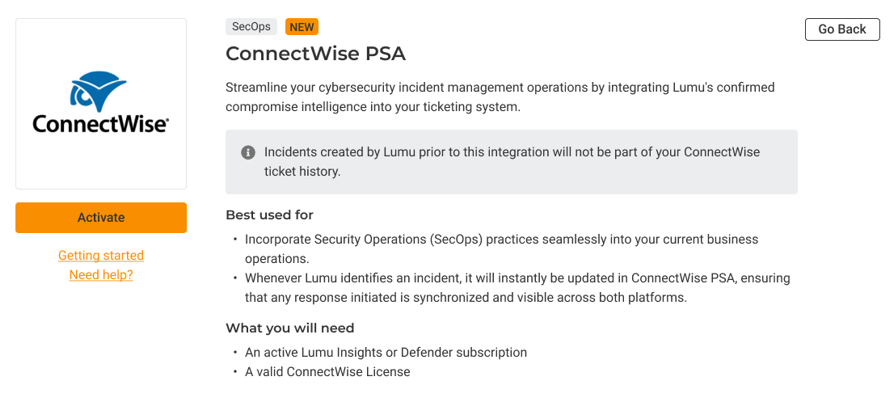Open the Need help? link
This screenshot has height=404, width=895.
101,275
